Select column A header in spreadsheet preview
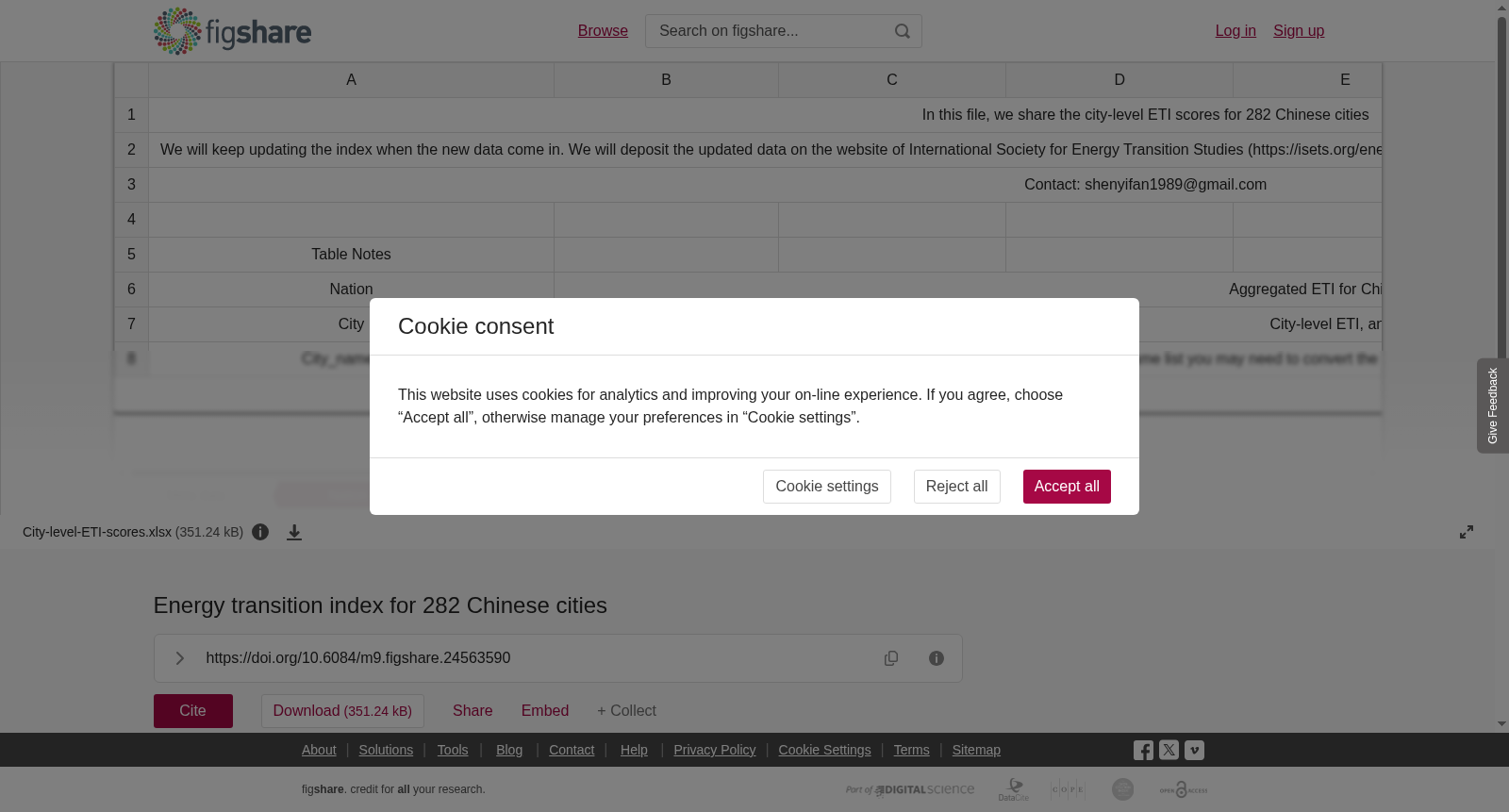Viewport: 1509px width, 812px height. tap(351, 80)
